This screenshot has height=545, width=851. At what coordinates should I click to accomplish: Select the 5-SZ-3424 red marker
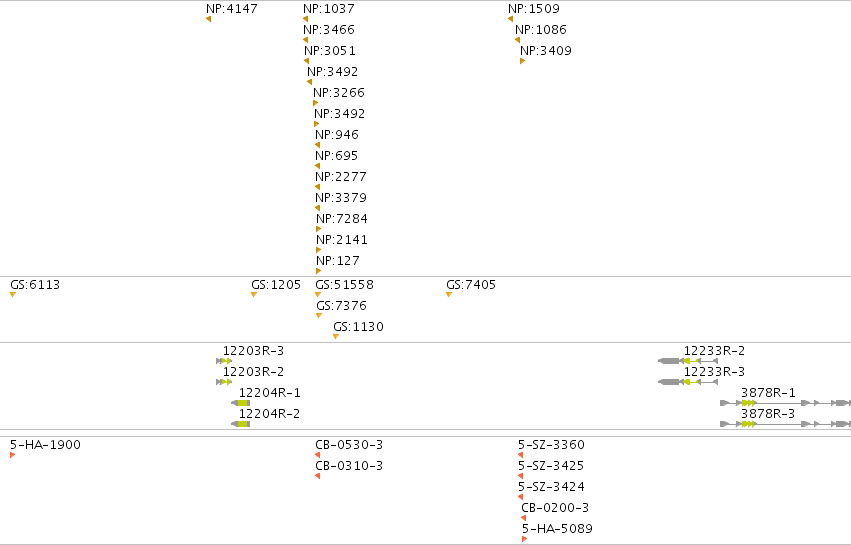(520, 497)
